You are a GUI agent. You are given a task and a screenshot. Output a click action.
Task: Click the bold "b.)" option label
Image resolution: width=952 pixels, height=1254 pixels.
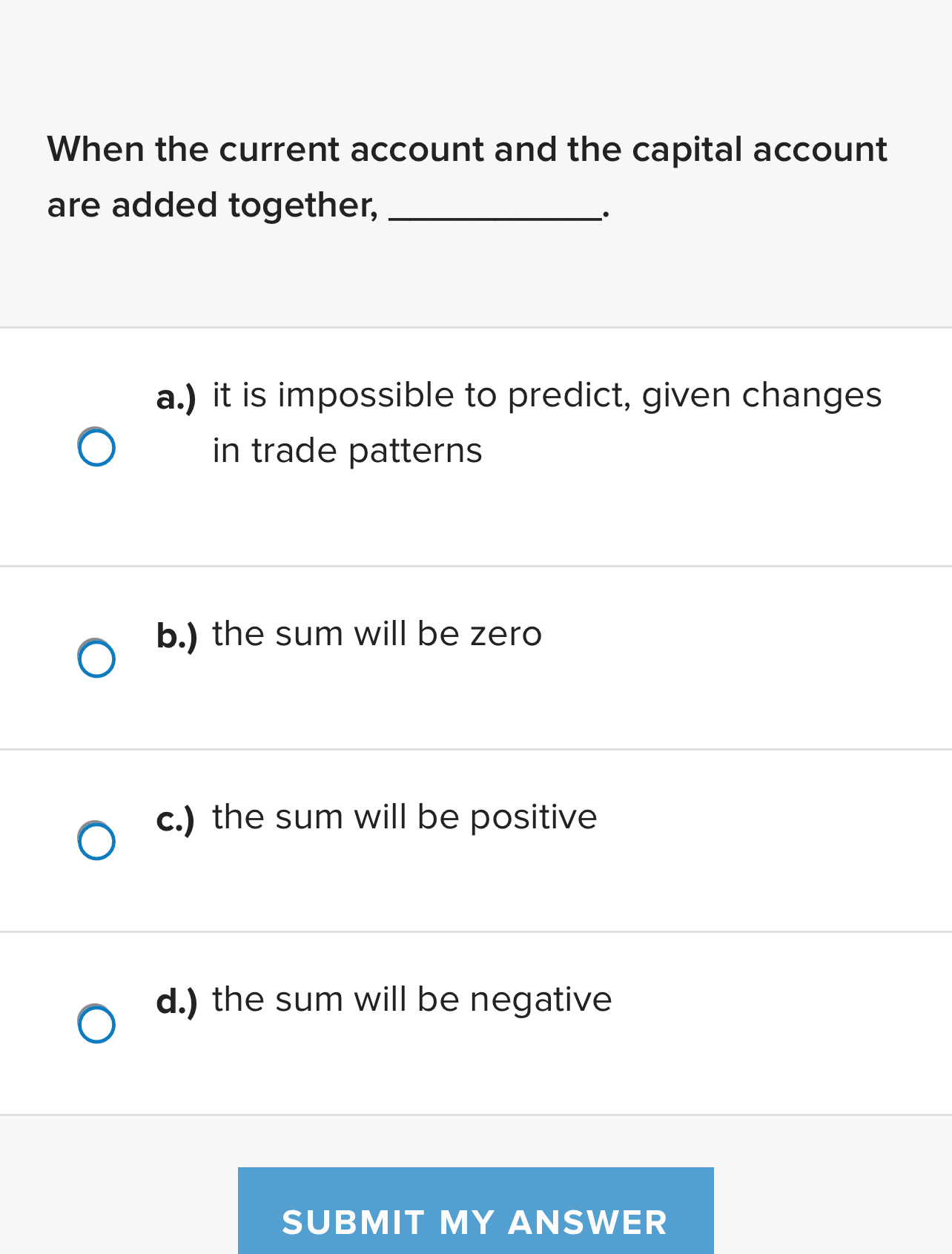(x=176, y=636)
